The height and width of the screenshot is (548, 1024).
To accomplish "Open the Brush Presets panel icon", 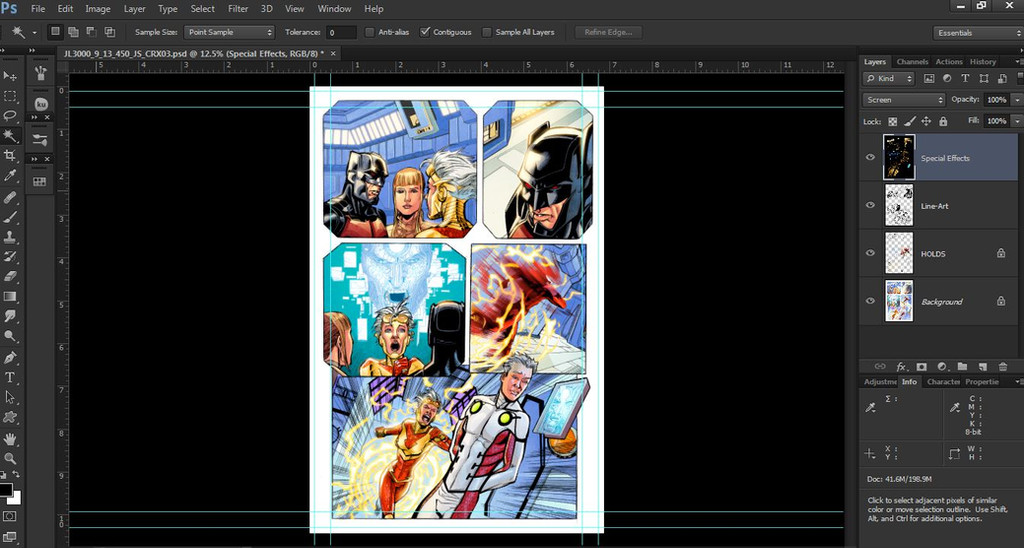I will tap(40, 73).
